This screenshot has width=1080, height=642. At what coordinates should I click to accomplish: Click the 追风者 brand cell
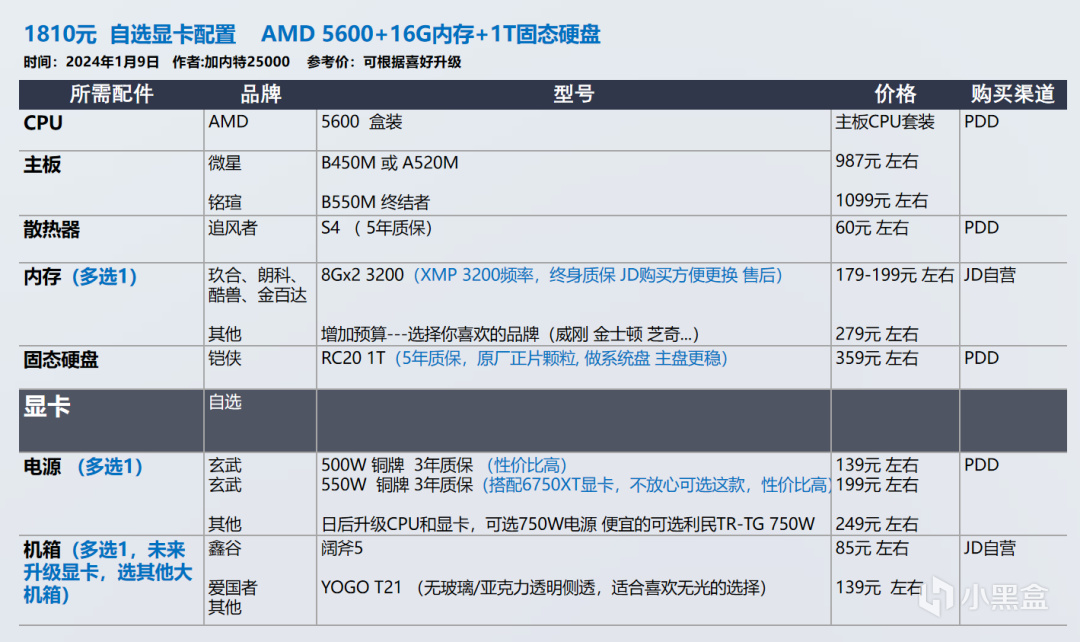click(x=232, y=228)
